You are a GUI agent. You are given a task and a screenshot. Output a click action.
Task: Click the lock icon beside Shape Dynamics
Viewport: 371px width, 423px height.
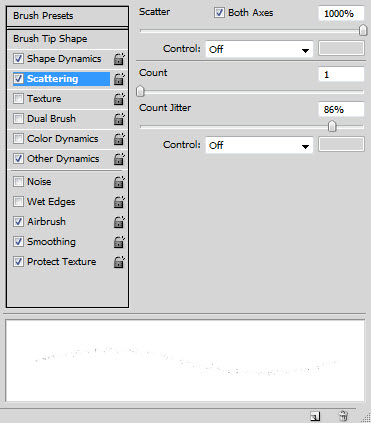[x=119, y=59]
